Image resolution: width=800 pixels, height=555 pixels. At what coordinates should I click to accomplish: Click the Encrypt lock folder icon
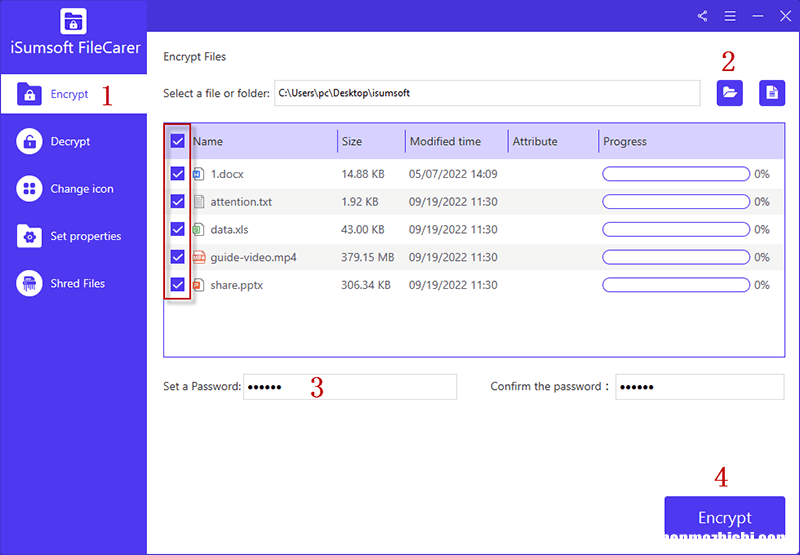[29, 94]
